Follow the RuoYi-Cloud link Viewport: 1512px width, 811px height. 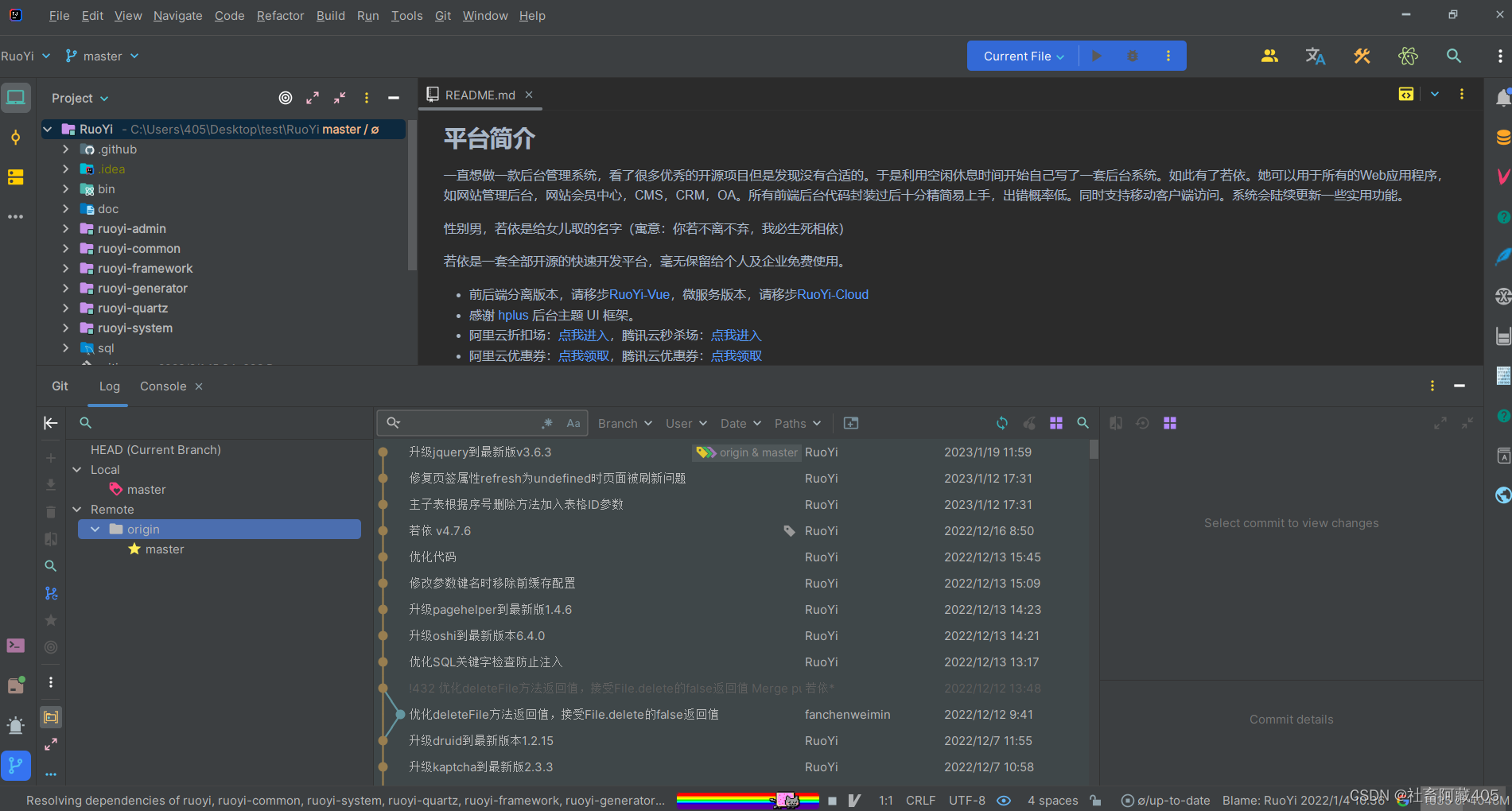833,294
